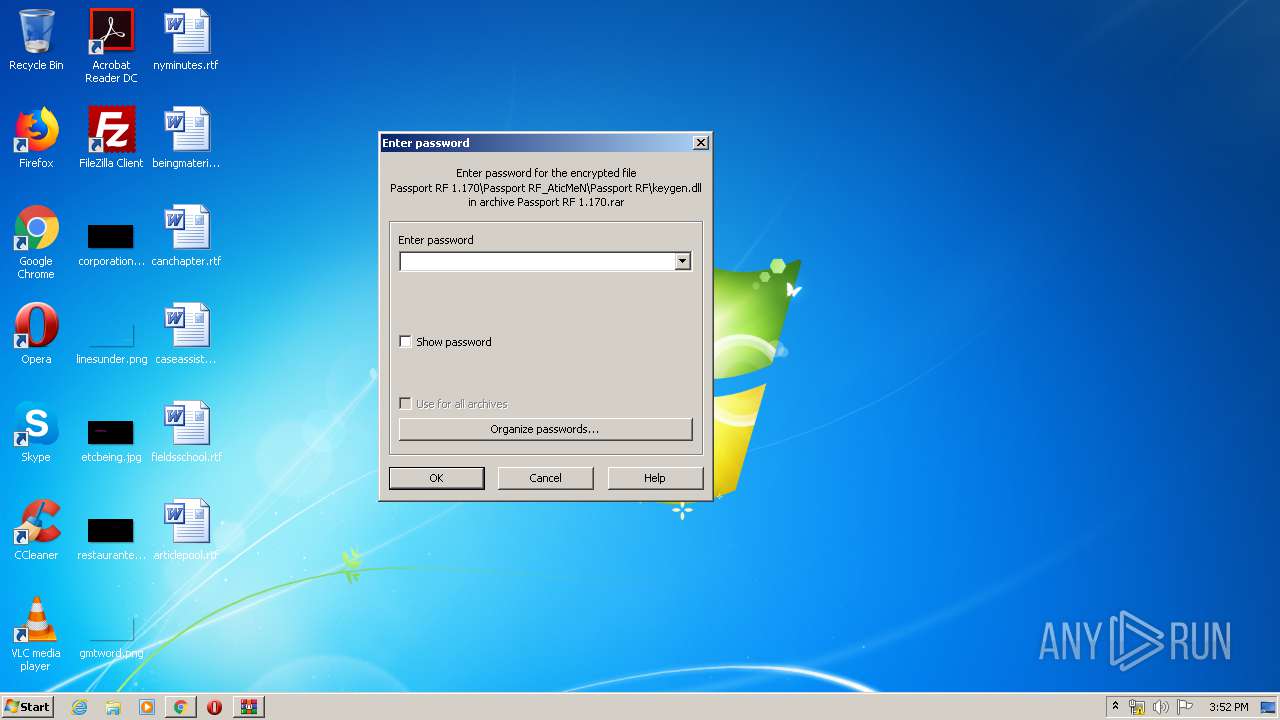Show hidden tray icons arrow

(1115, 706)
